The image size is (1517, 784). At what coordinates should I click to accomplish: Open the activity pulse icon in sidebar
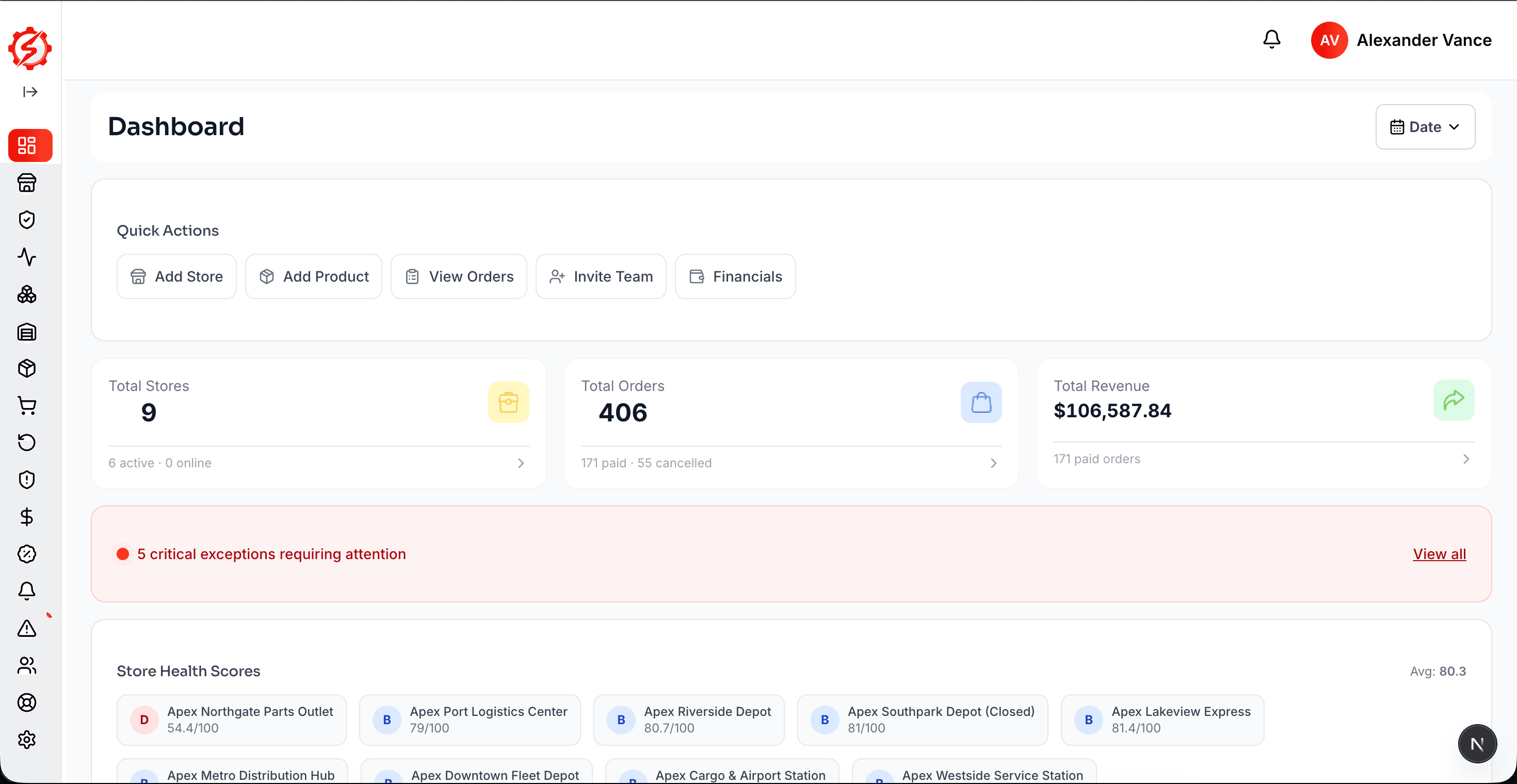click(27, 257)
